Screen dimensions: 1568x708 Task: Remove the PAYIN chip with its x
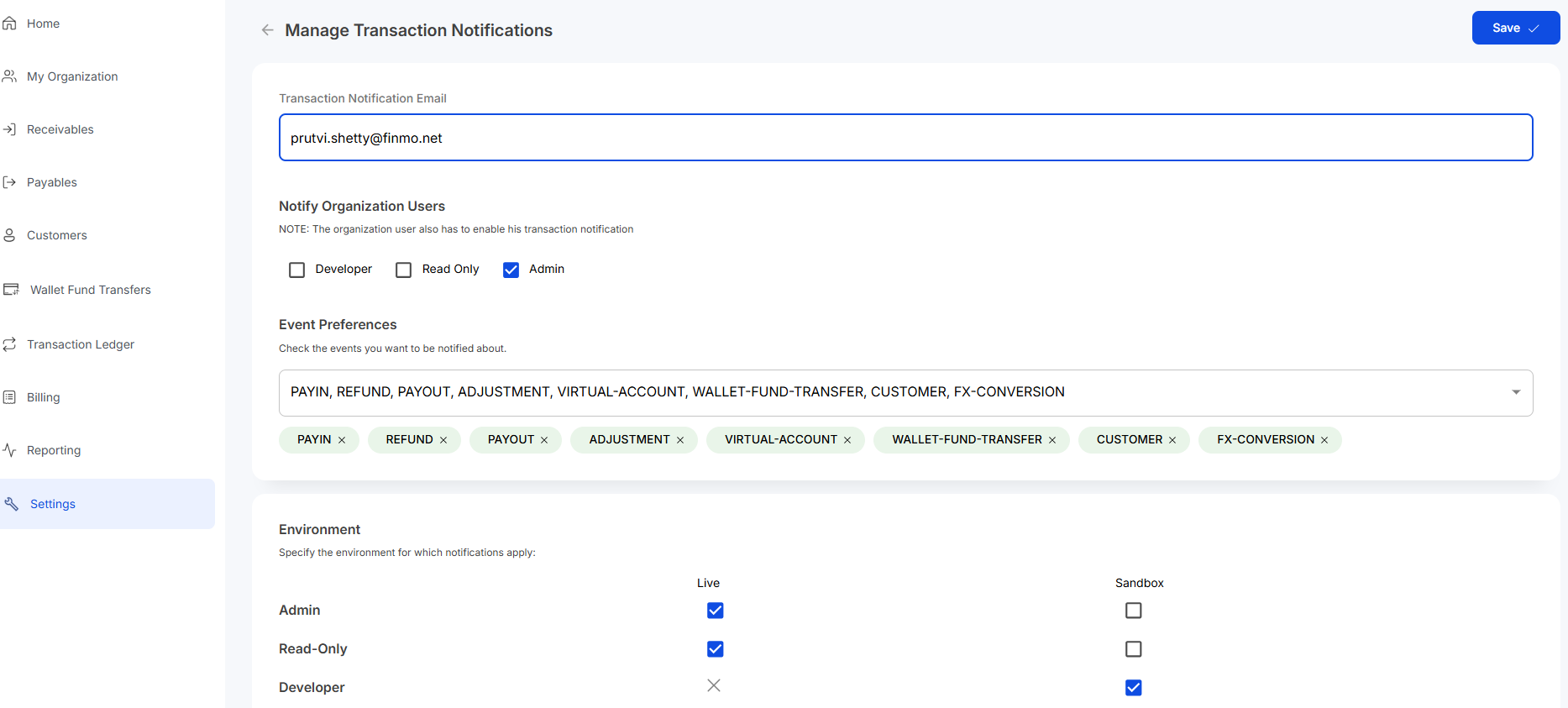[x=342, y=440]
